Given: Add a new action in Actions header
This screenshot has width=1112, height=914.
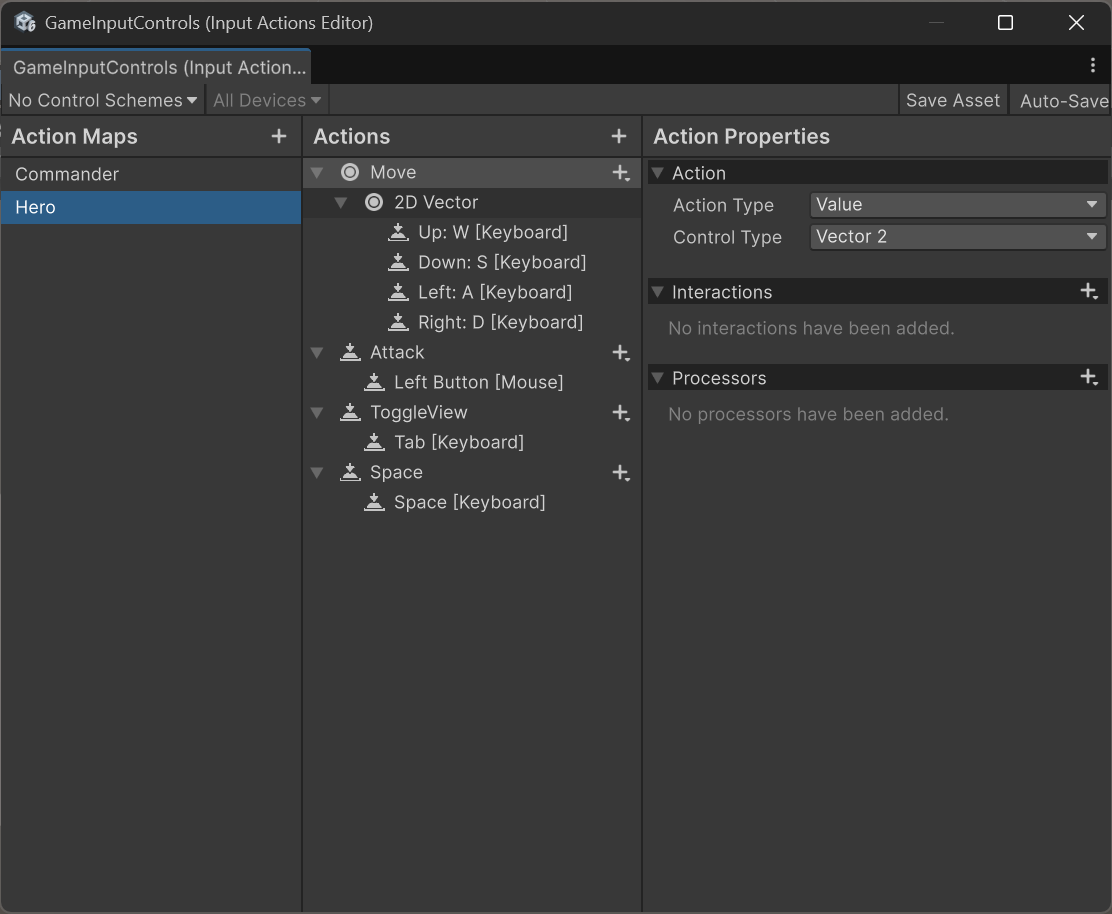Looking at the screenshot, I should 618,136.
